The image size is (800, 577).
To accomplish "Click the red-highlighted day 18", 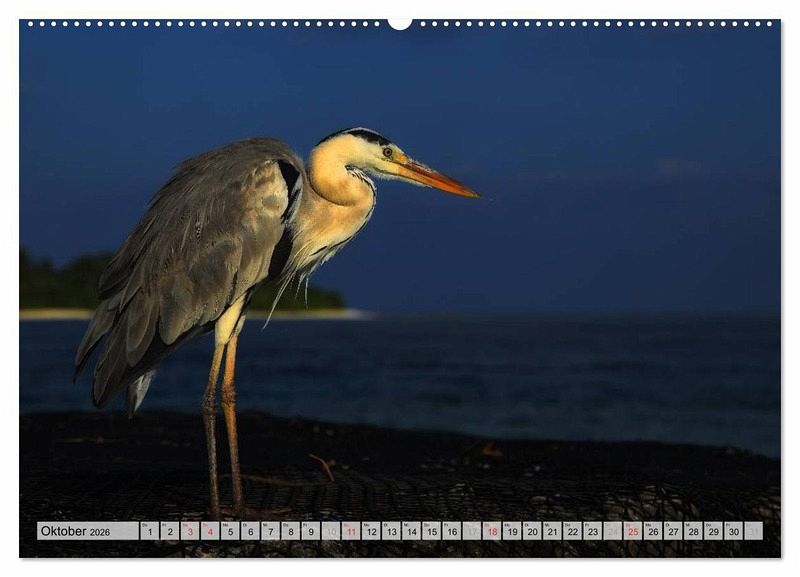I will 492,531.
